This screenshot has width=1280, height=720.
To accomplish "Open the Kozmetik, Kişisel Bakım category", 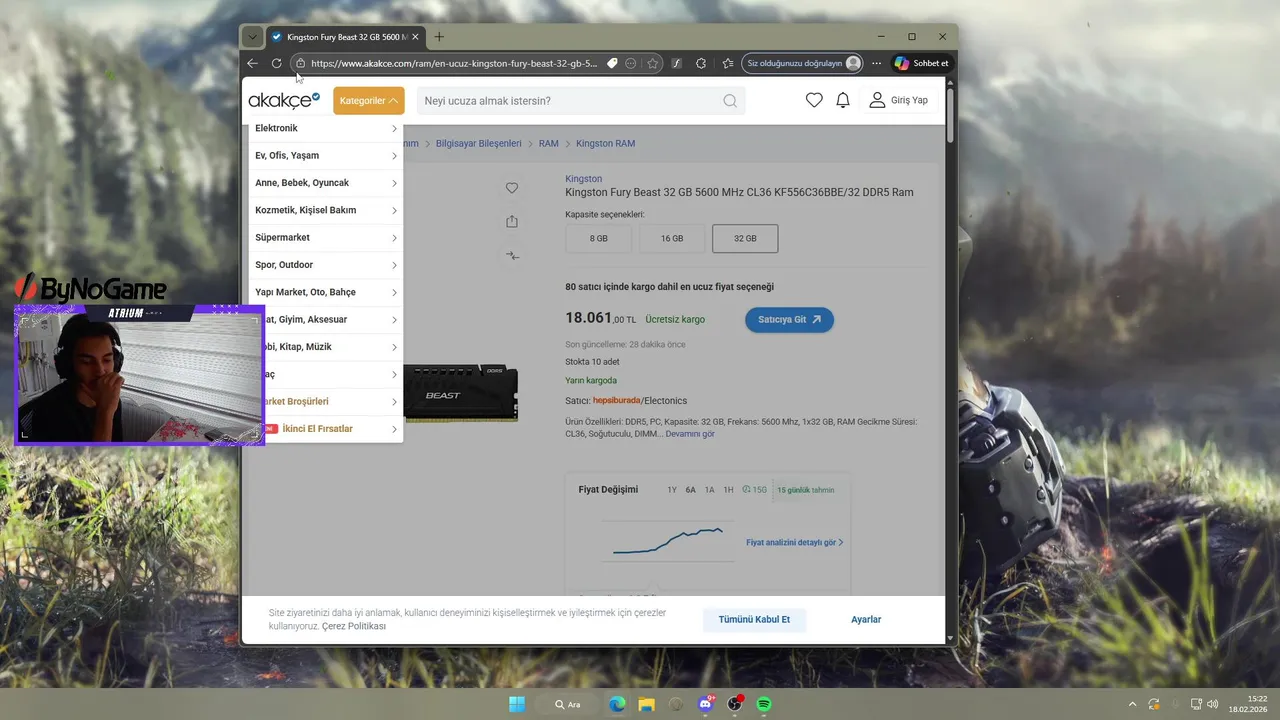I will 326,210.
